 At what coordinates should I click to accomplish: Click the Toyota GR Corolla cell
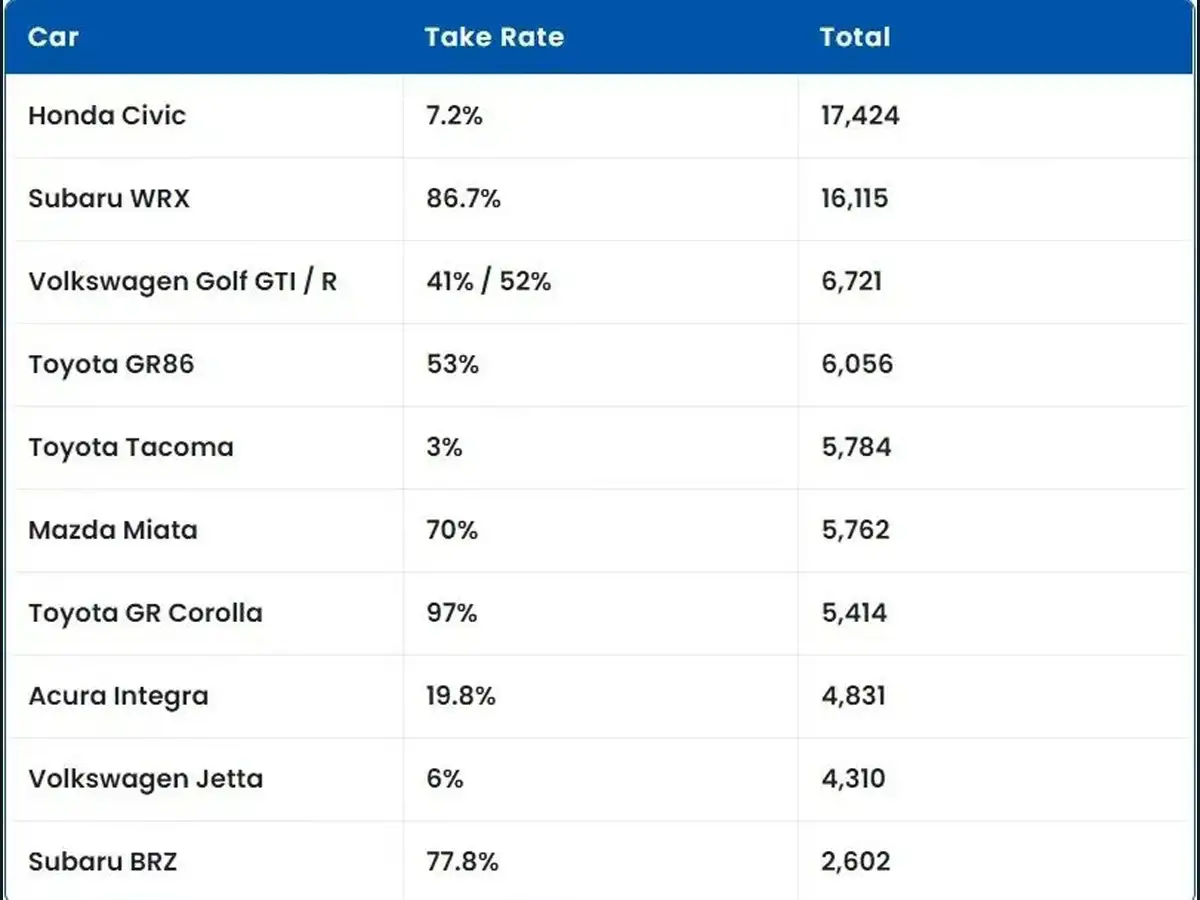tap(145, 613)
